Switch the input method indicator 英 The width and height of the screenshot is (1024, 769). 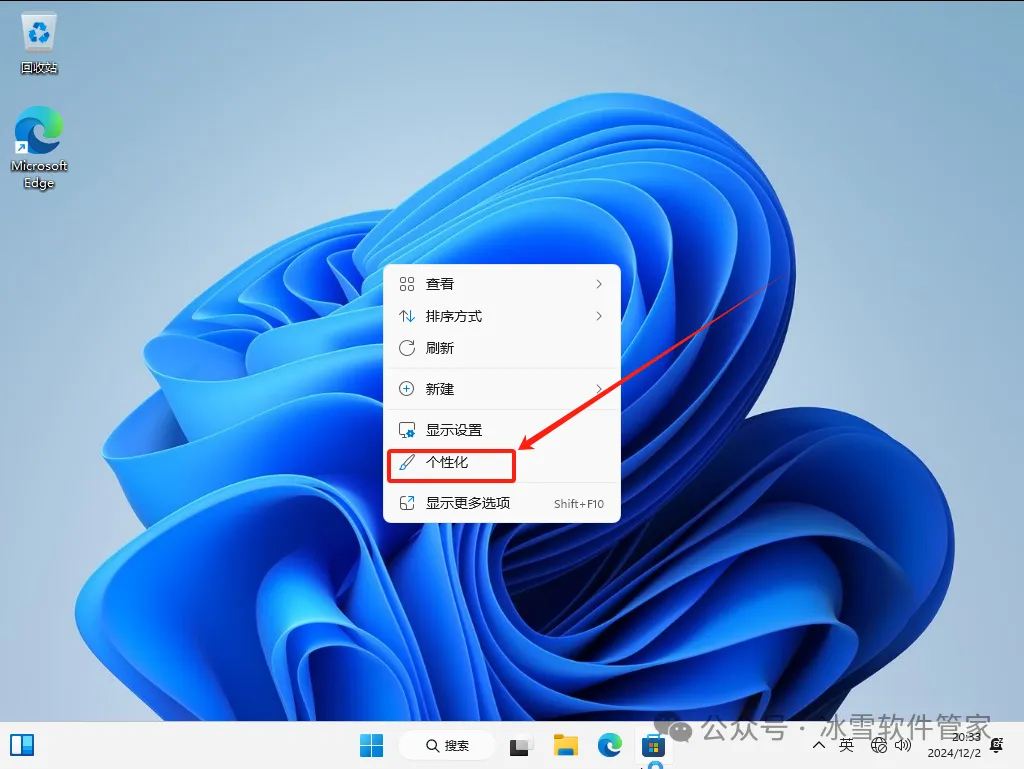(846, 745)
